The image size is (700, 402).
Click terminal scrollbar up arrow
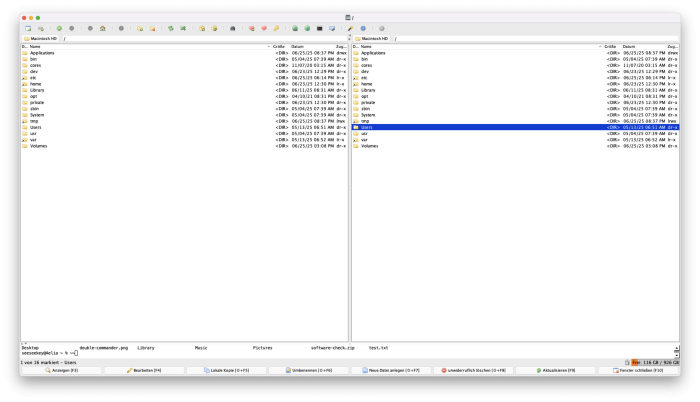677,348
